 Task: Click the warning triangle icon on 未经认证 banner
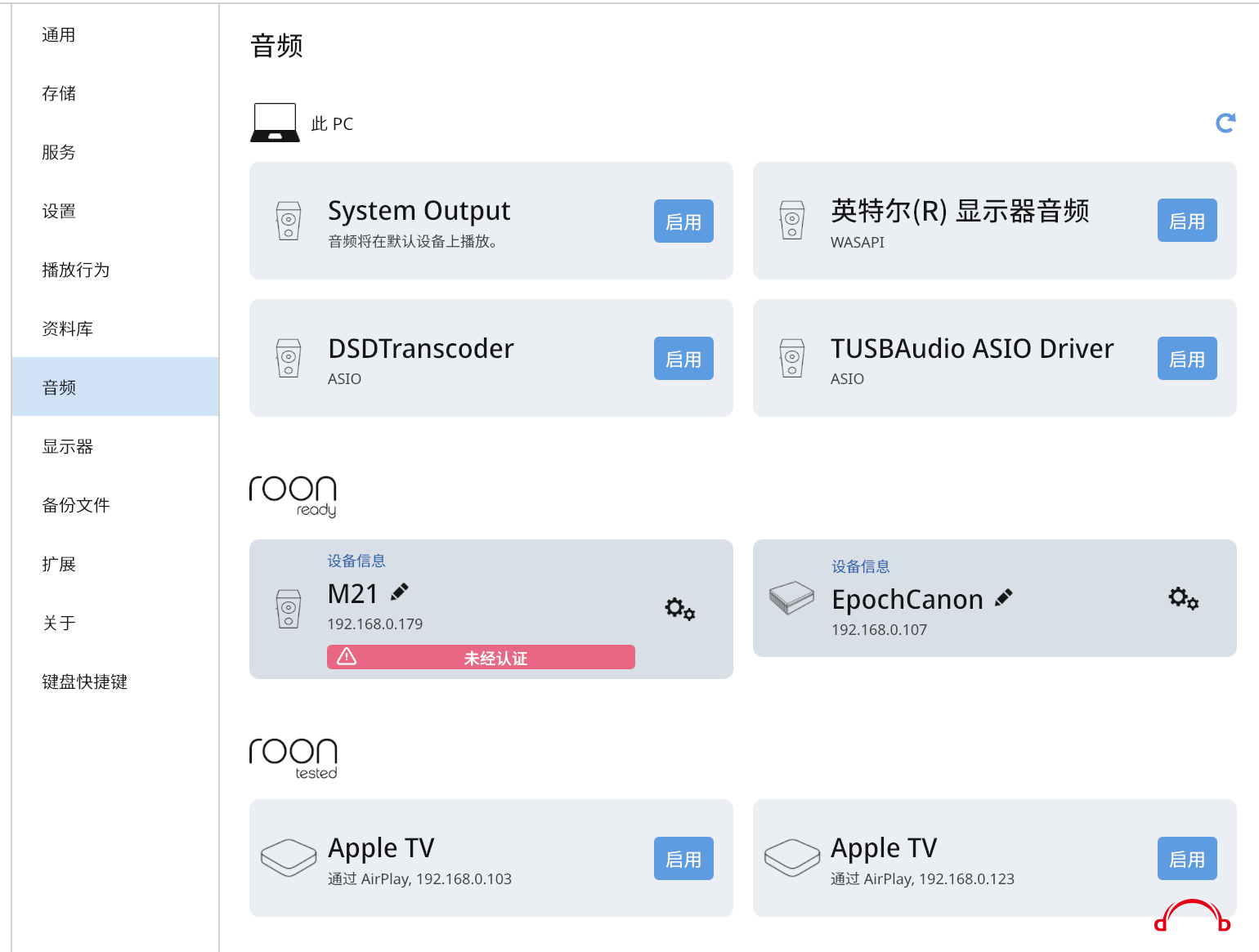[x=347, y=657]
